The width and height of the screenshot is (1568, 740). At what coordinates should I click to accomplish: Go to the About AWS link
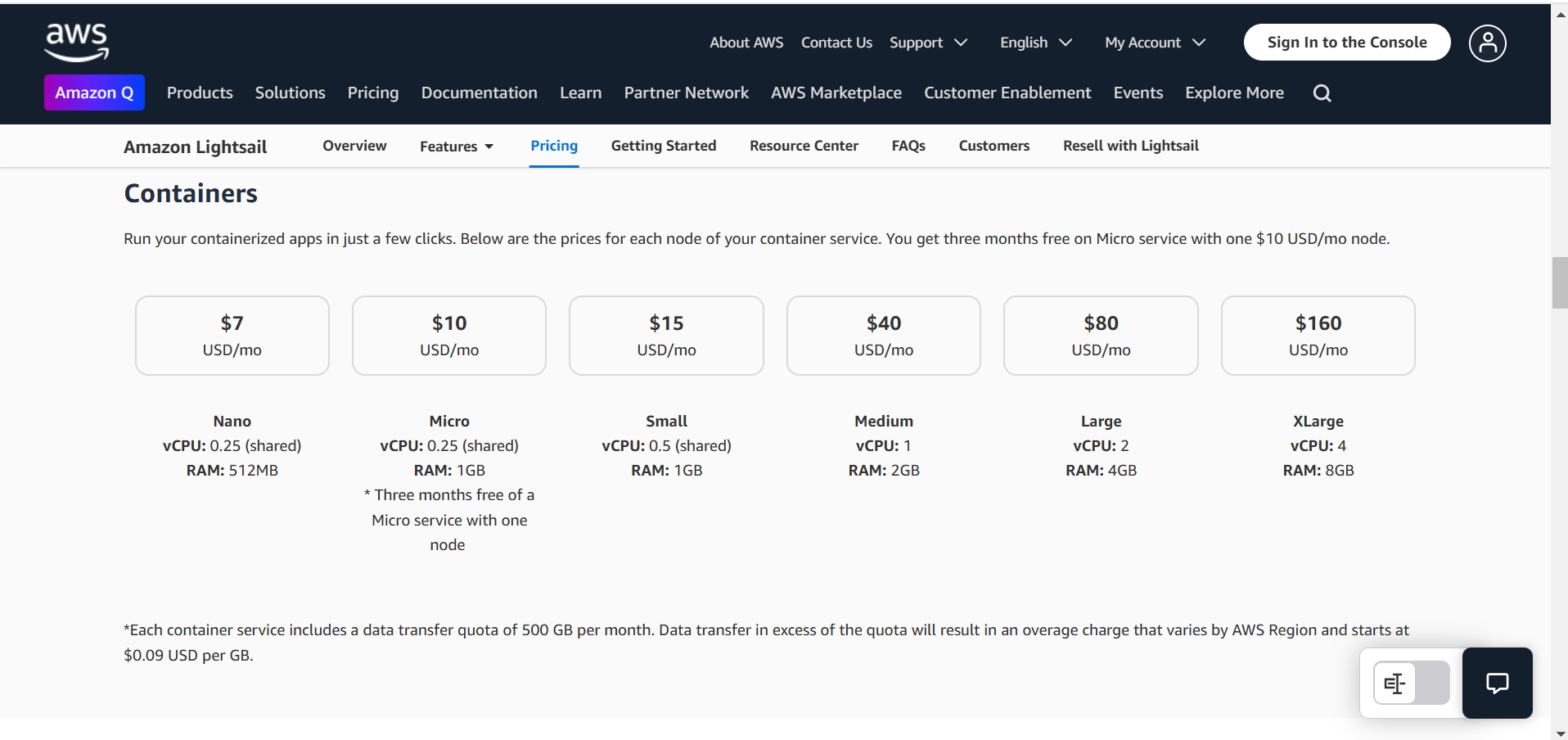tap(746, 43)
